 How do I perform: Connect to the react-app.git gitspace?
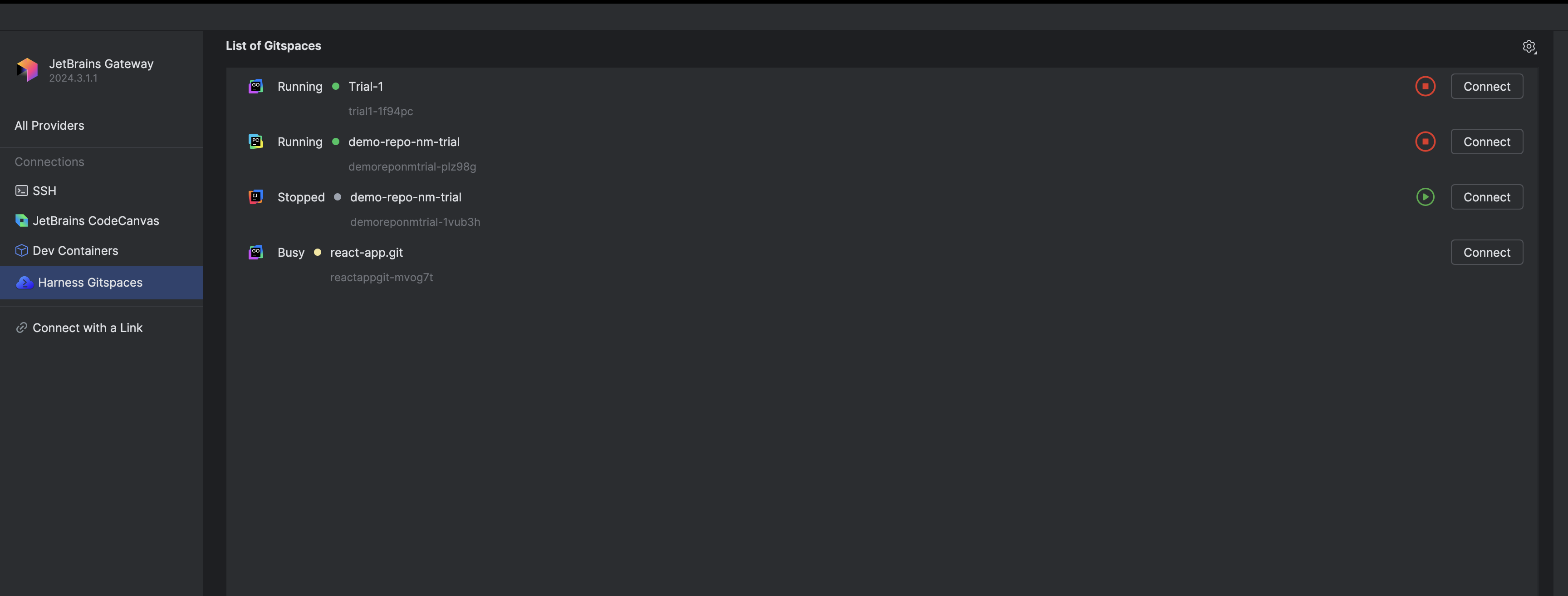click(1486, 253)
